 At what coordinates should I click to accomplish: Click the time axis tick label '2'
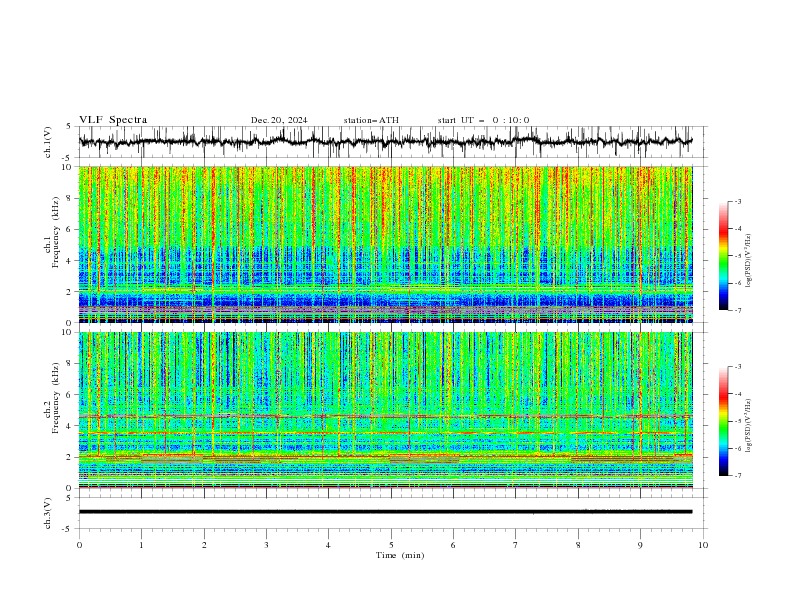pyautogui.click(x=204, y=545)
